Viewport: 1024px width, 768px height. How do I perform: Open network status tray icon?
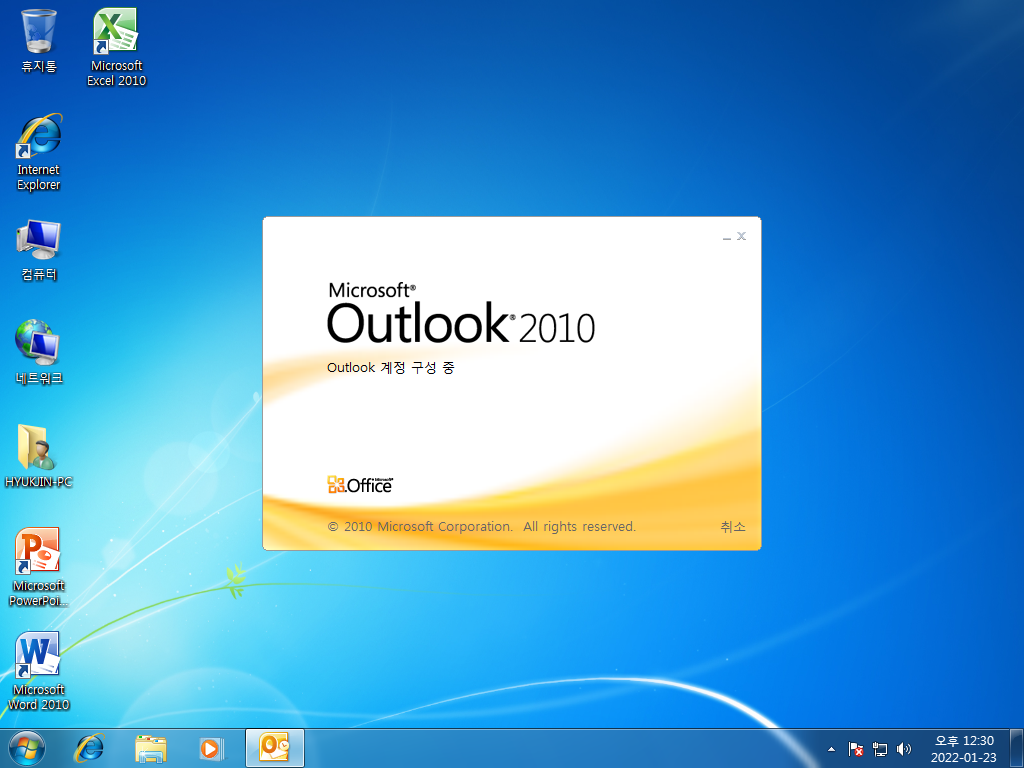pyautogui.click(x=880, y=749)
